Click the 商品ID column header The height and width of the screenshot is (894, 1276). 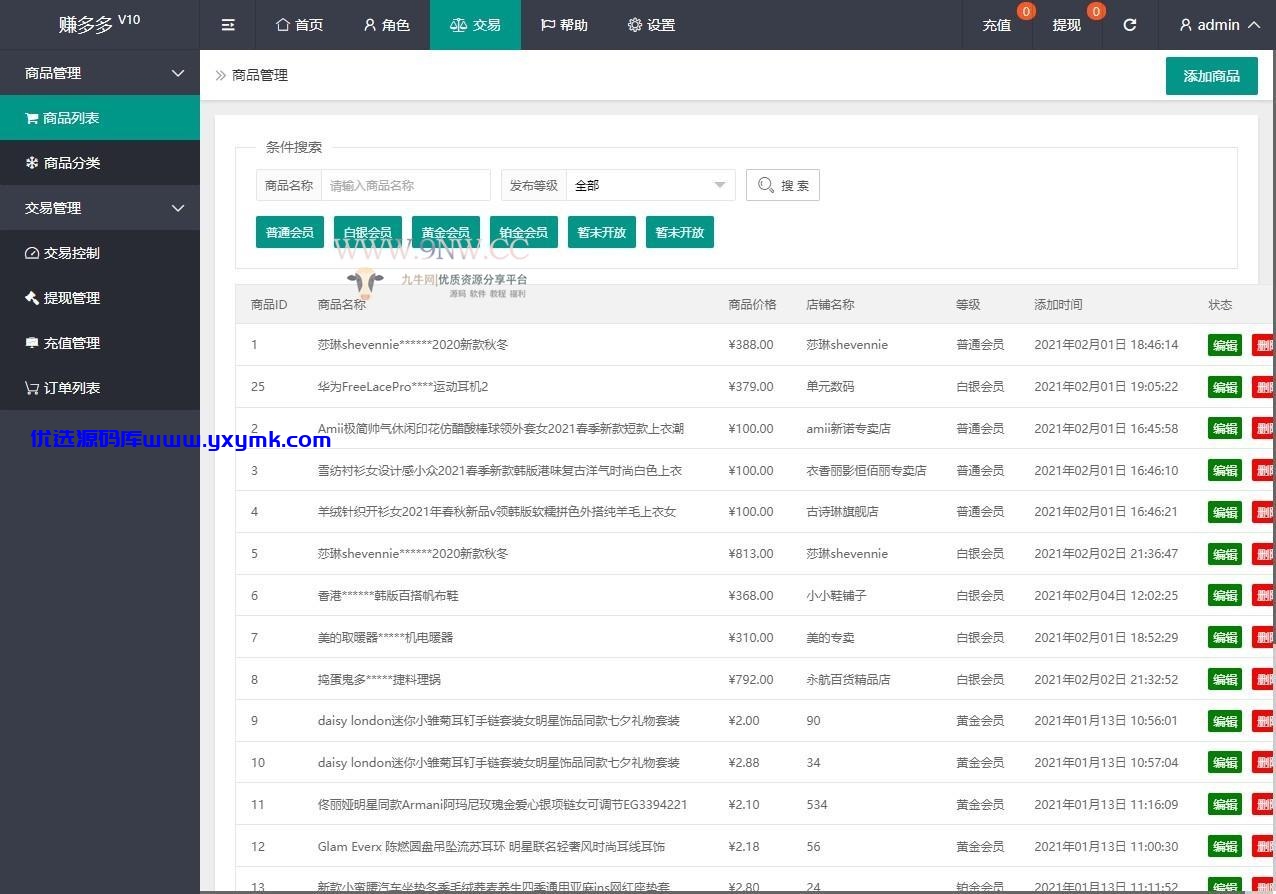click(269, 304)
